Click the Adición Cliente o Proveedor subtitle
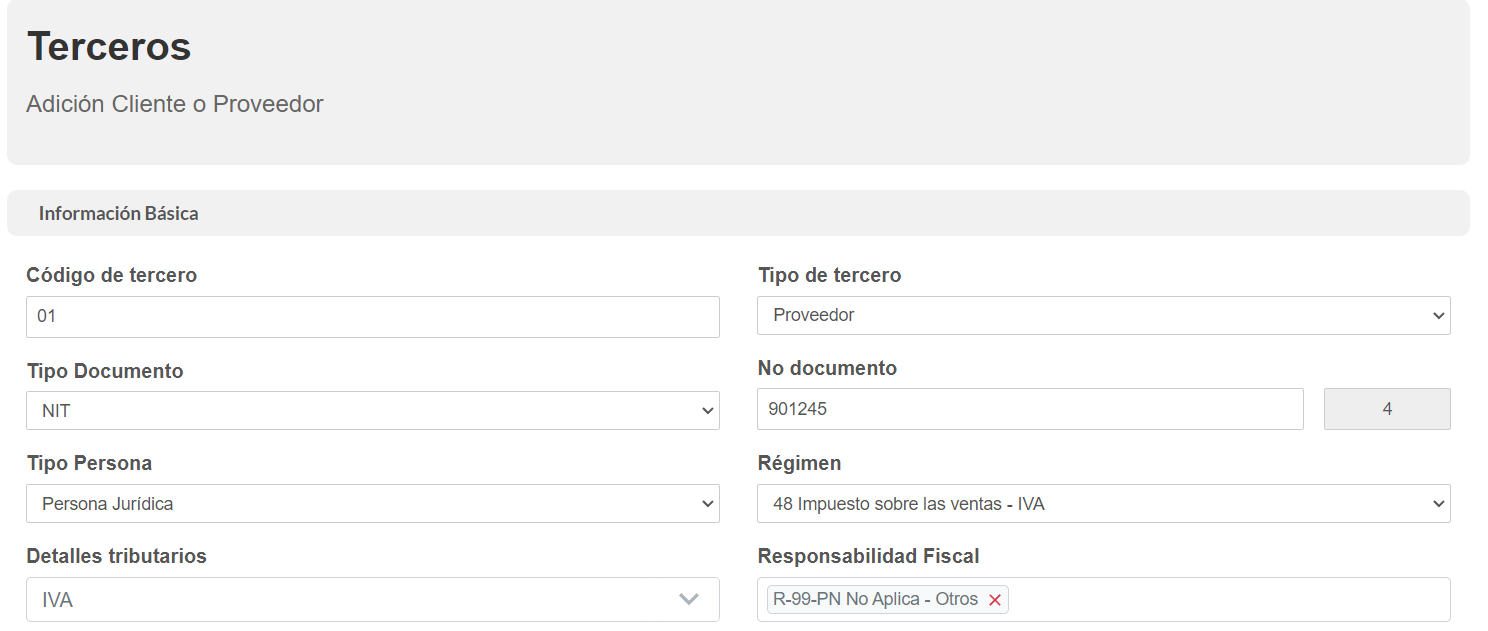The width and height of the screenshot is (1488, 631). [175, 104]
